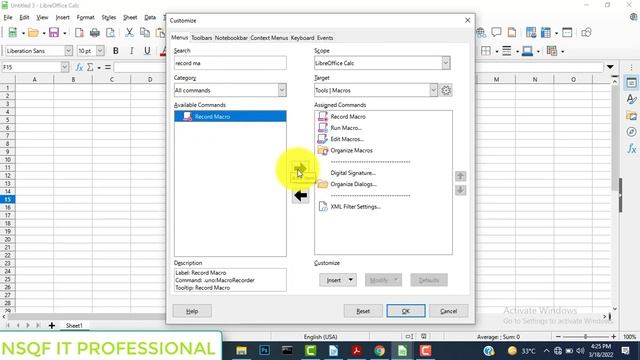
Task: Click the Reset button
Action: [x=363, y=311]
